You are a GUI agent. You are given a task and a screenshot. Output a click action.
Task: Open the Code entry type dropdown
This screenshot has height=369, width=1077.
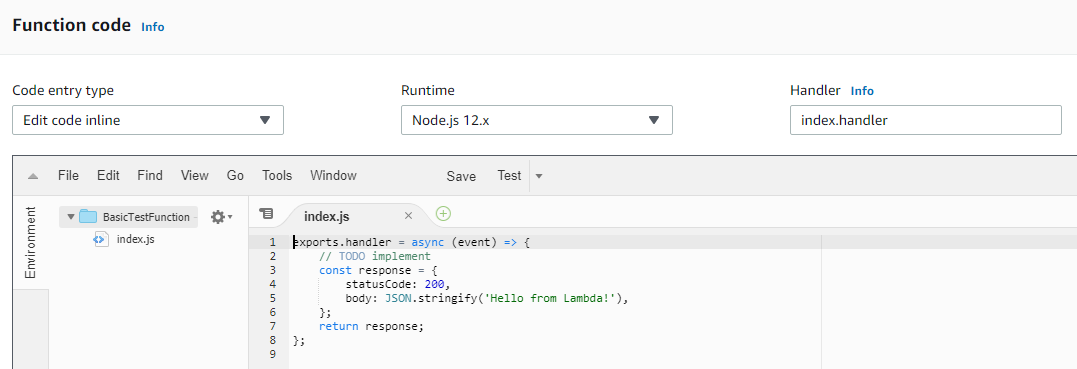click(x=148, y=120)
